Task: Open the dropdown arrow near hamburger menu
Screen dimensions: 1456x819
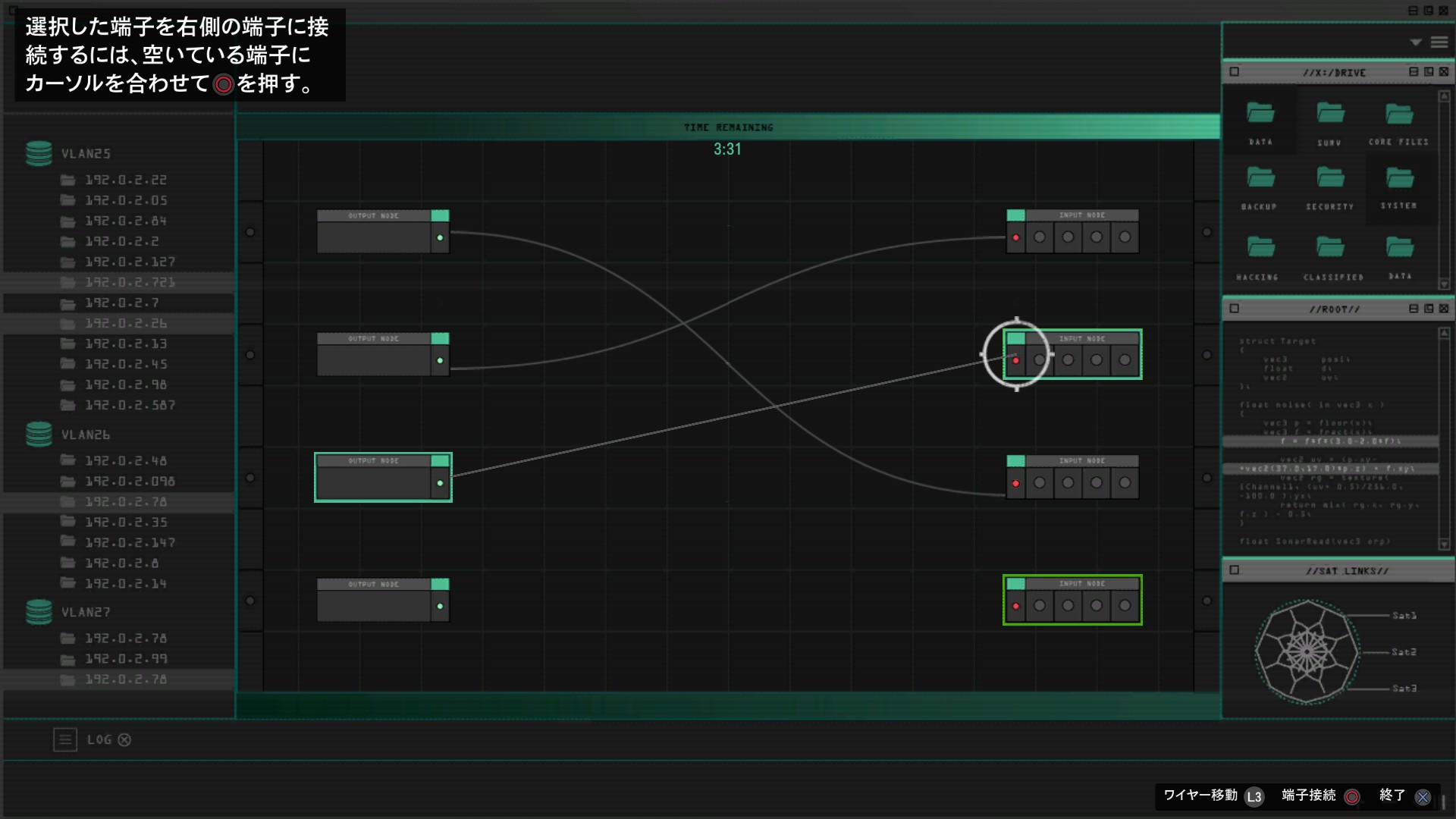Action: 1415,42
